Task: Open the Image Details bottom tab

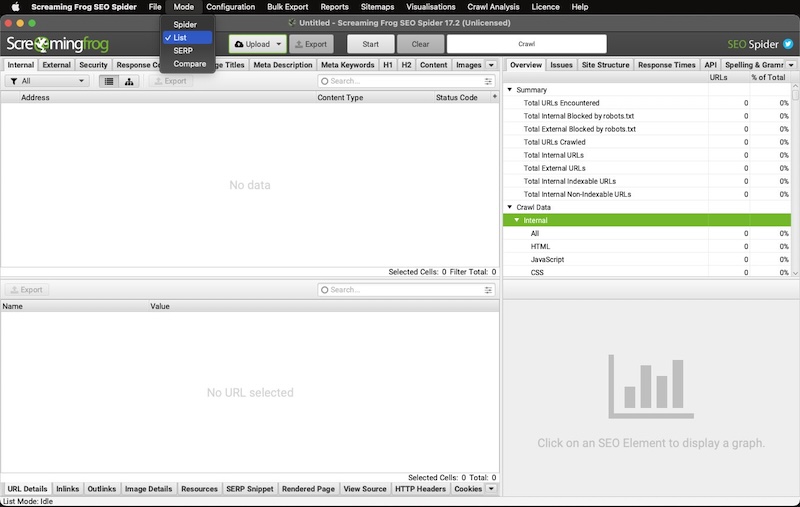Action: [x=148, y=489]
